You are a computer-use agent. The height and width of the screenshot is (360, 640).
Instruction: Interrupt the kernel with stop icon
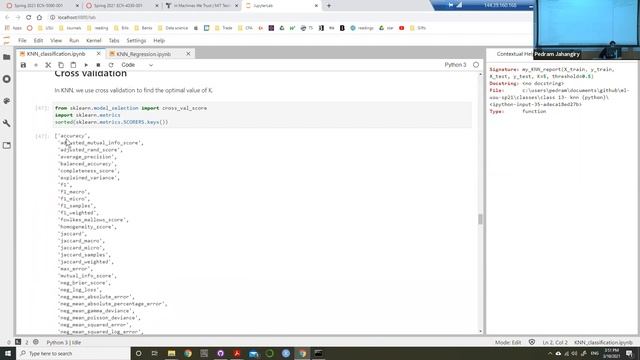click(x=98, y=65)
